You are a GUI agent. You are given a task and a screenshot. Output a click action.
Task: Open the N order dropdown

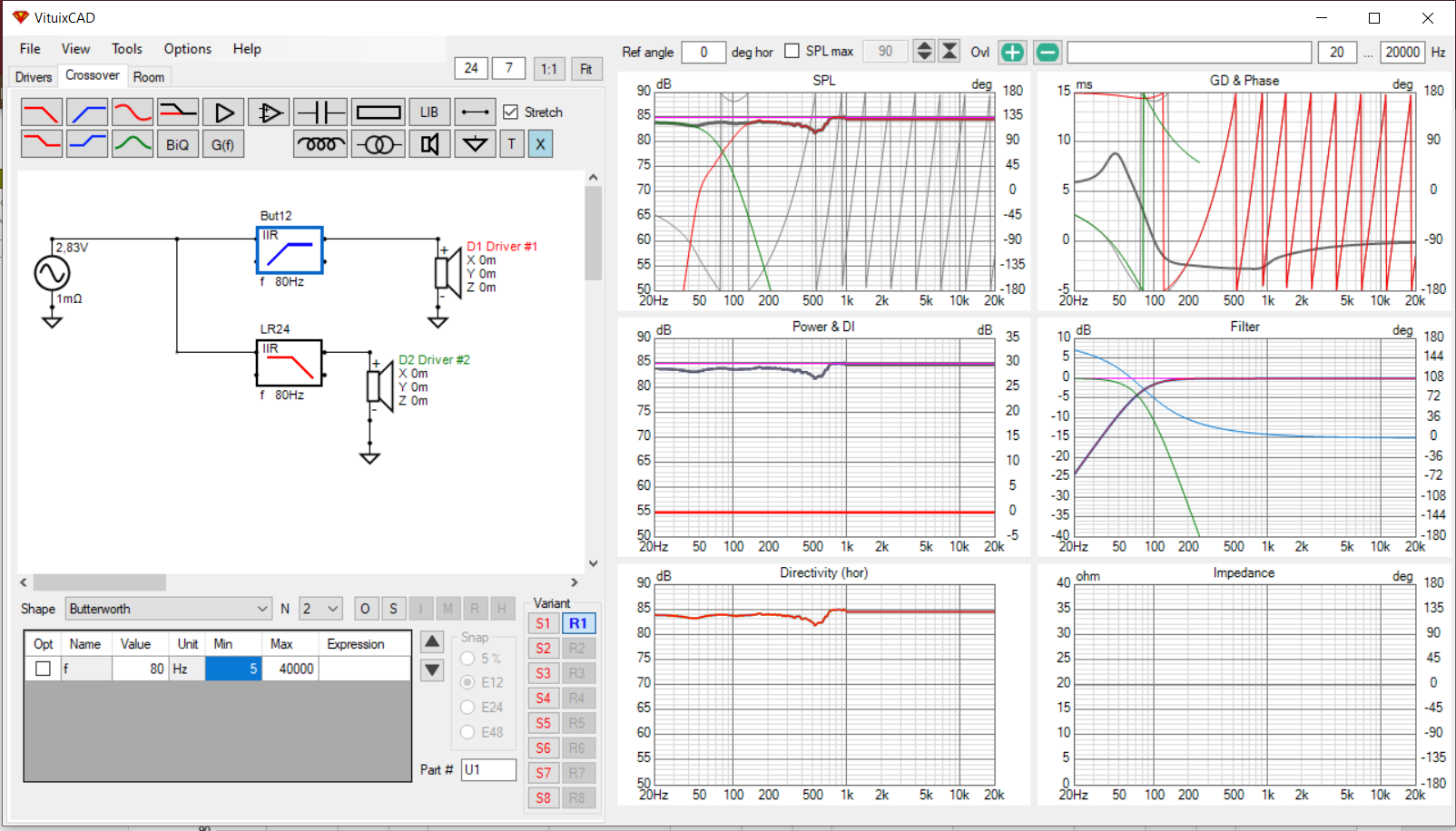click(320, 609)
